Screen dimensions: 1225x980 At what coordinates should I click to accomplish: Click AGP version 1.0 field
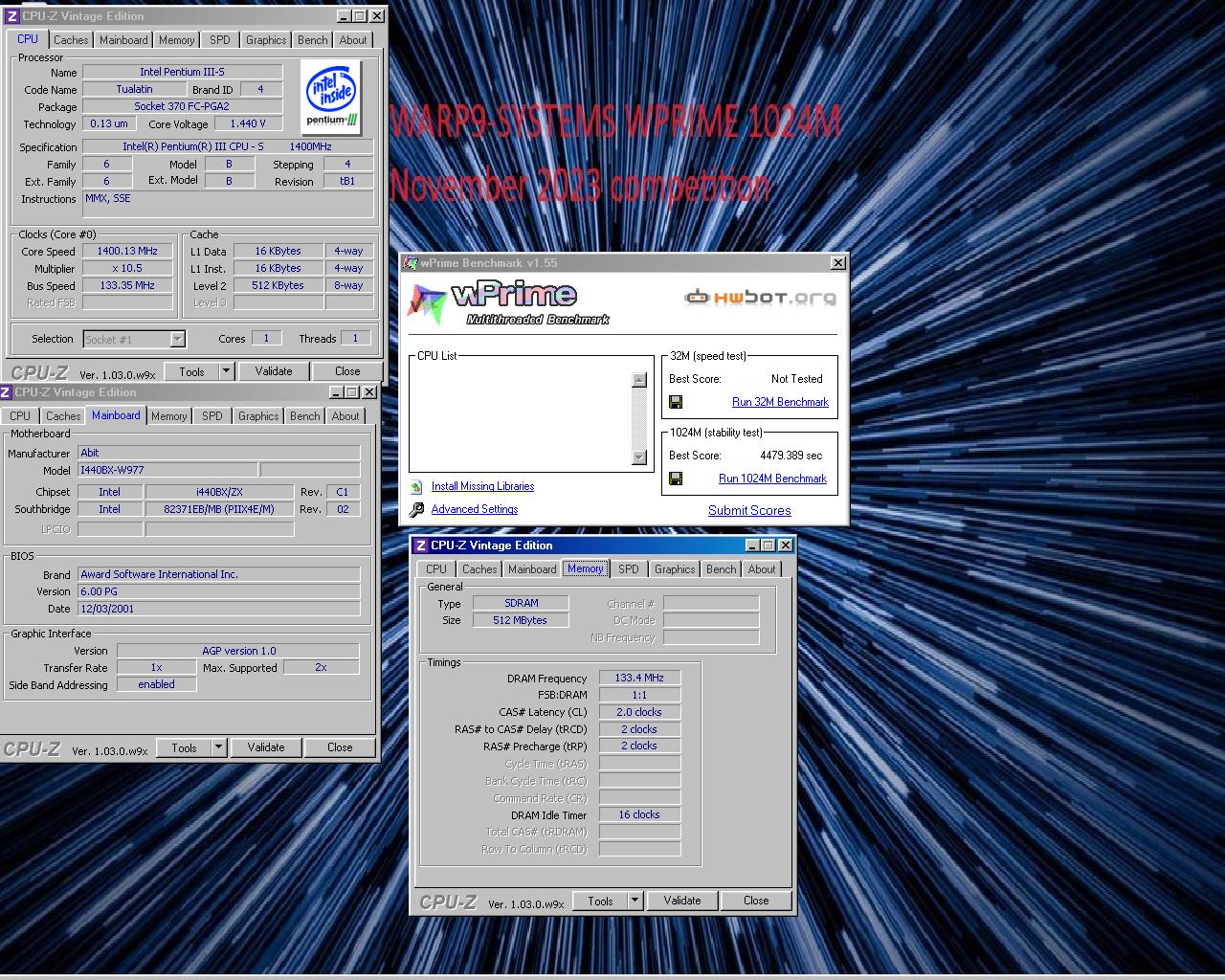coord(238,651)
